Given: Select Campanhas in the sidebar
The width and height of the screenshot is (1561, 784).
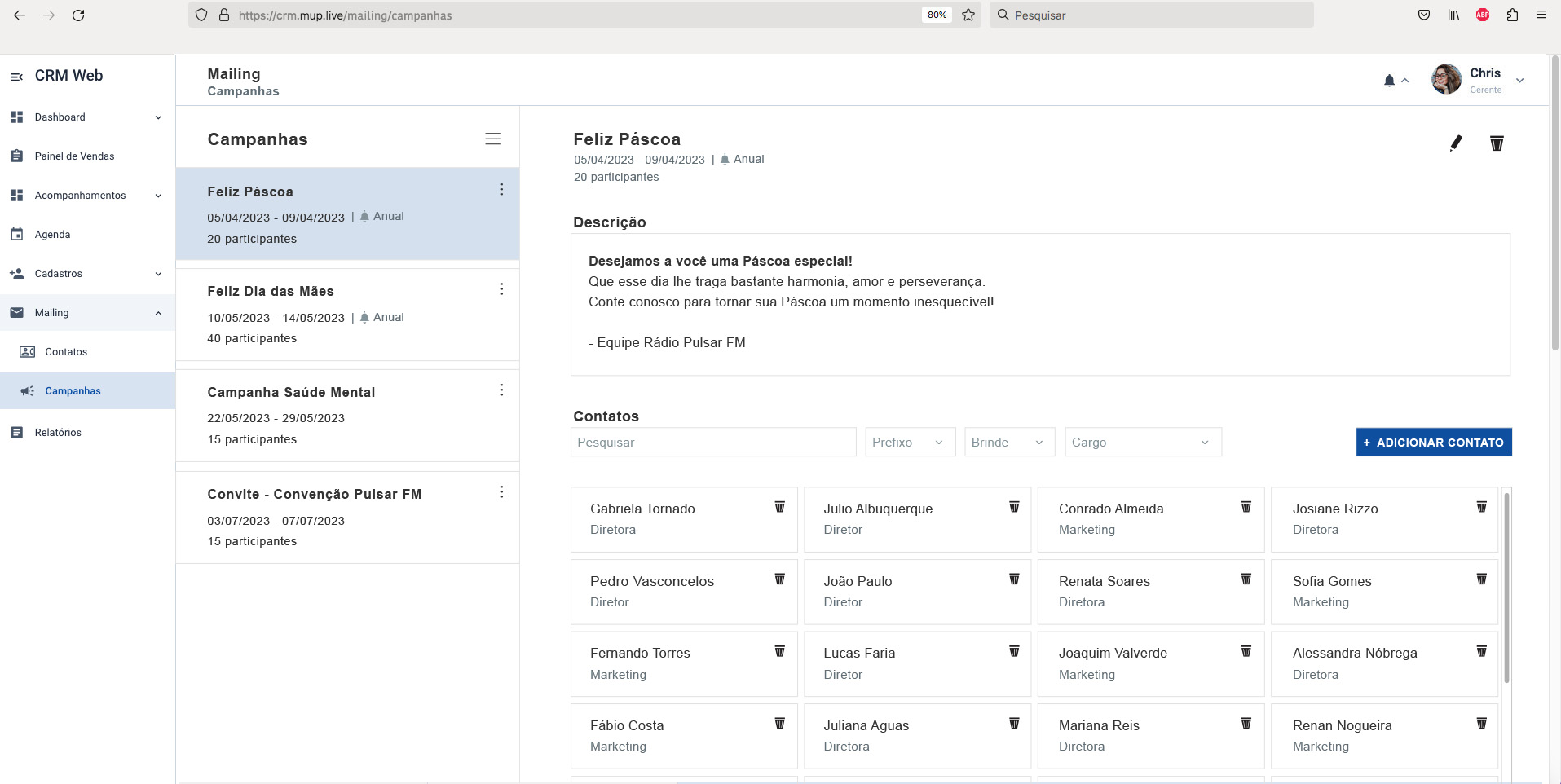Looking at the screenshot, I should click(87, 391).
